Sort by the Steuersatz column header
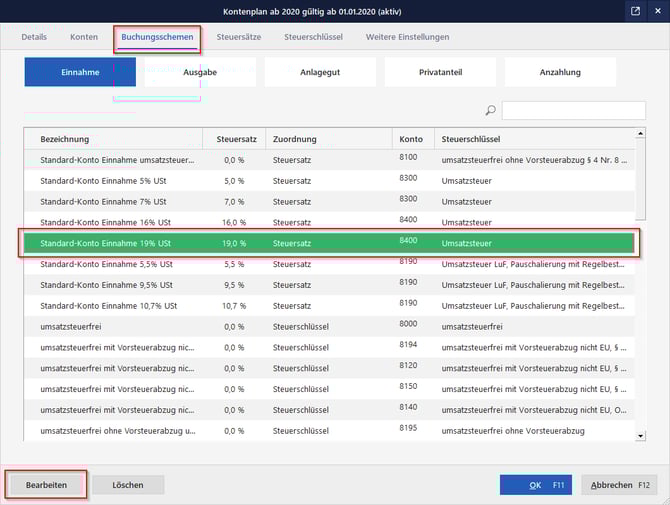Image resolution: width=670 pixels, height=505 pixels. 233,139
